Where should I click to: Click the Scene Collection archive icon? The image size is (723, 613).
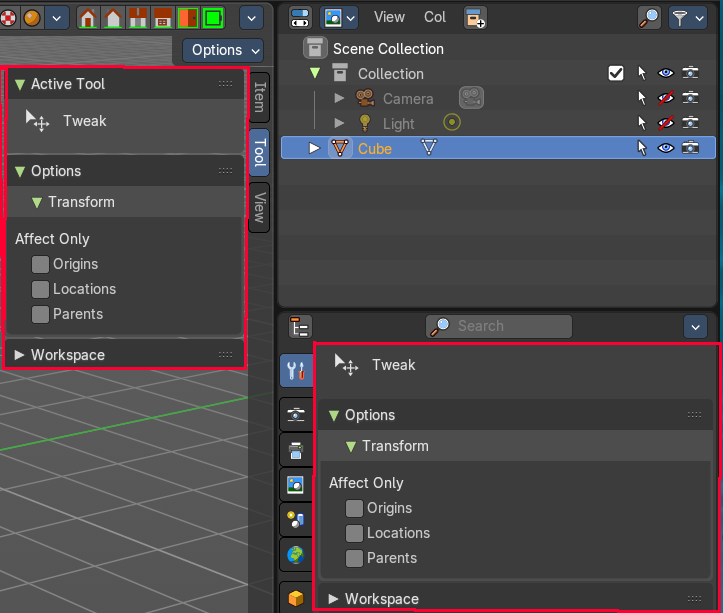coord(315,48)
